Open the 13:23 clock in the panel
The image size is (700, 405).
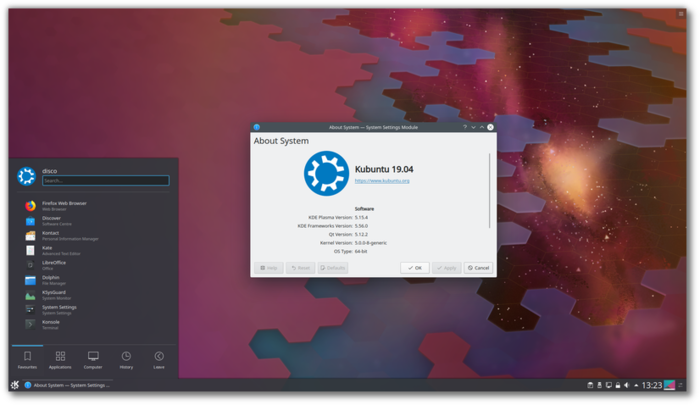[652, 385]
